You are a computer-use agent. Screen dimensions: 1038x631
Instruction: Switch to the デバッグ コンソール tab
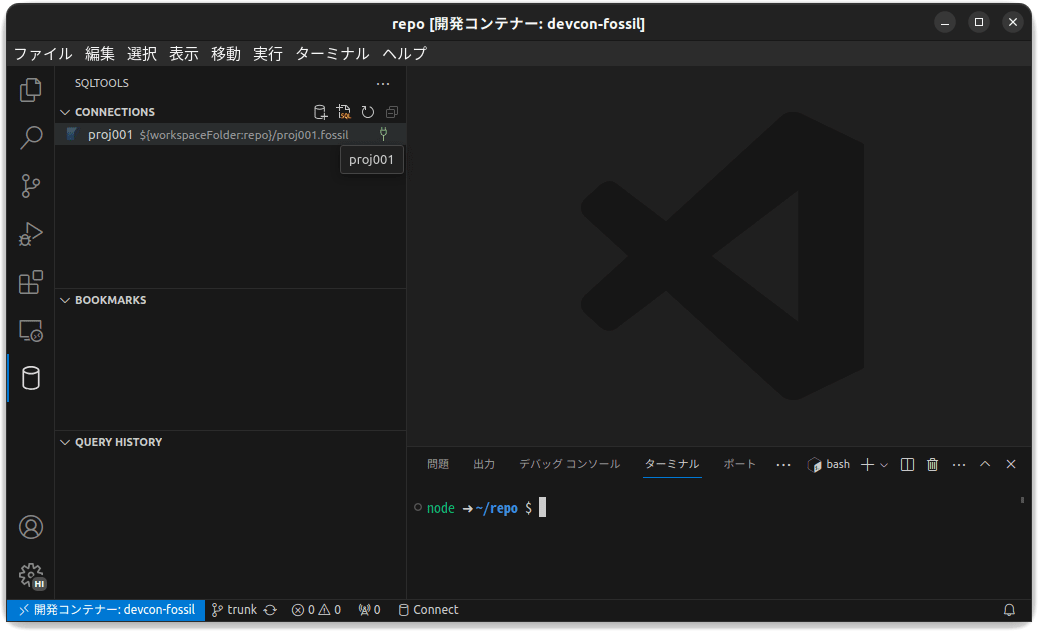pos(569,464)
